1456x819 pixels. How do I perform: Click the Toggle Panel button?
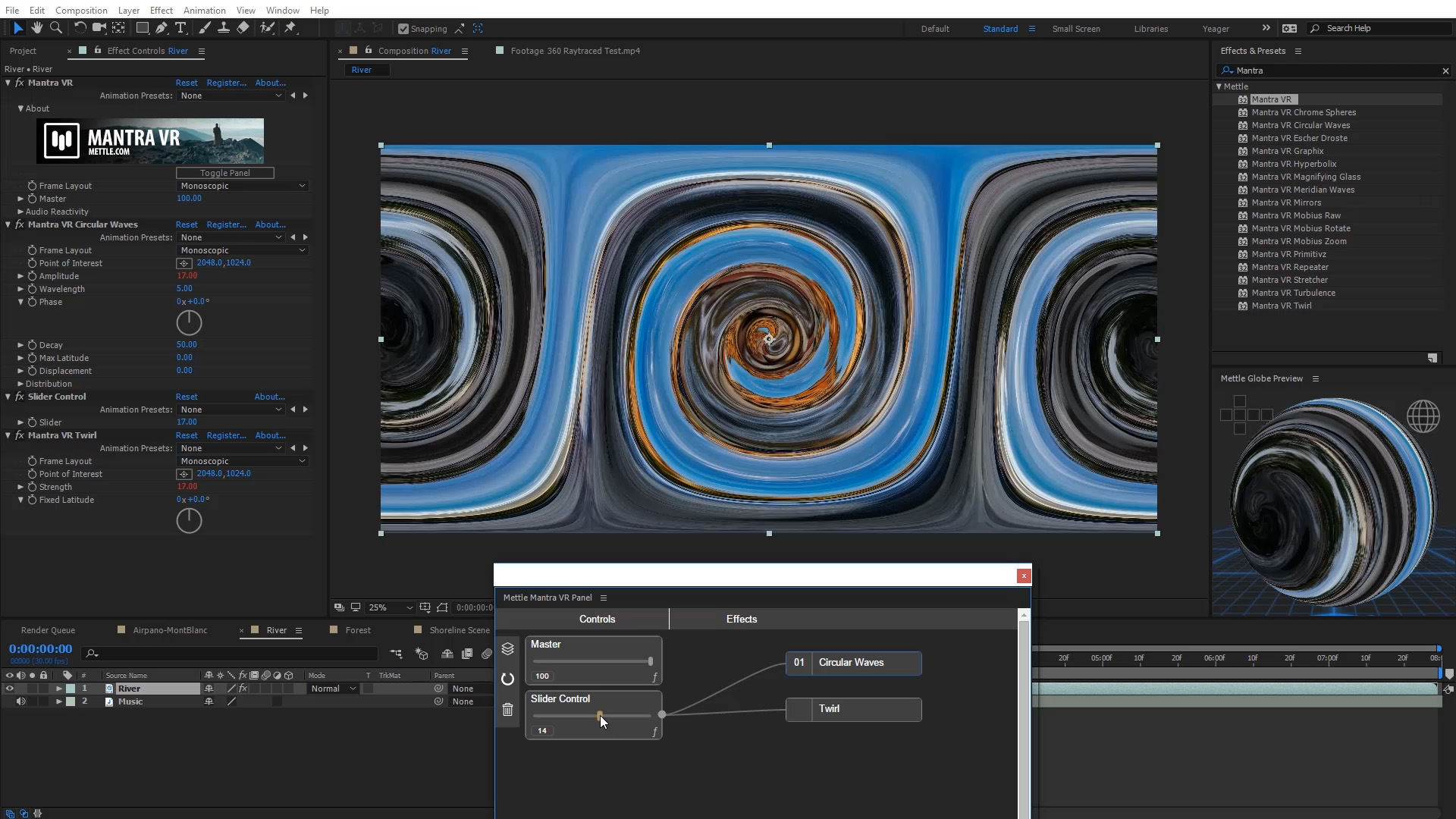(x=224, y=173)
